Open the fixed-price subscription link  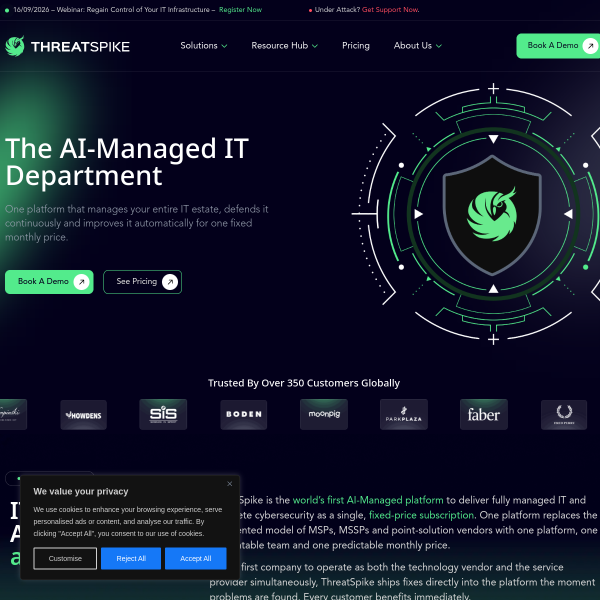click(x=421, y=515)
